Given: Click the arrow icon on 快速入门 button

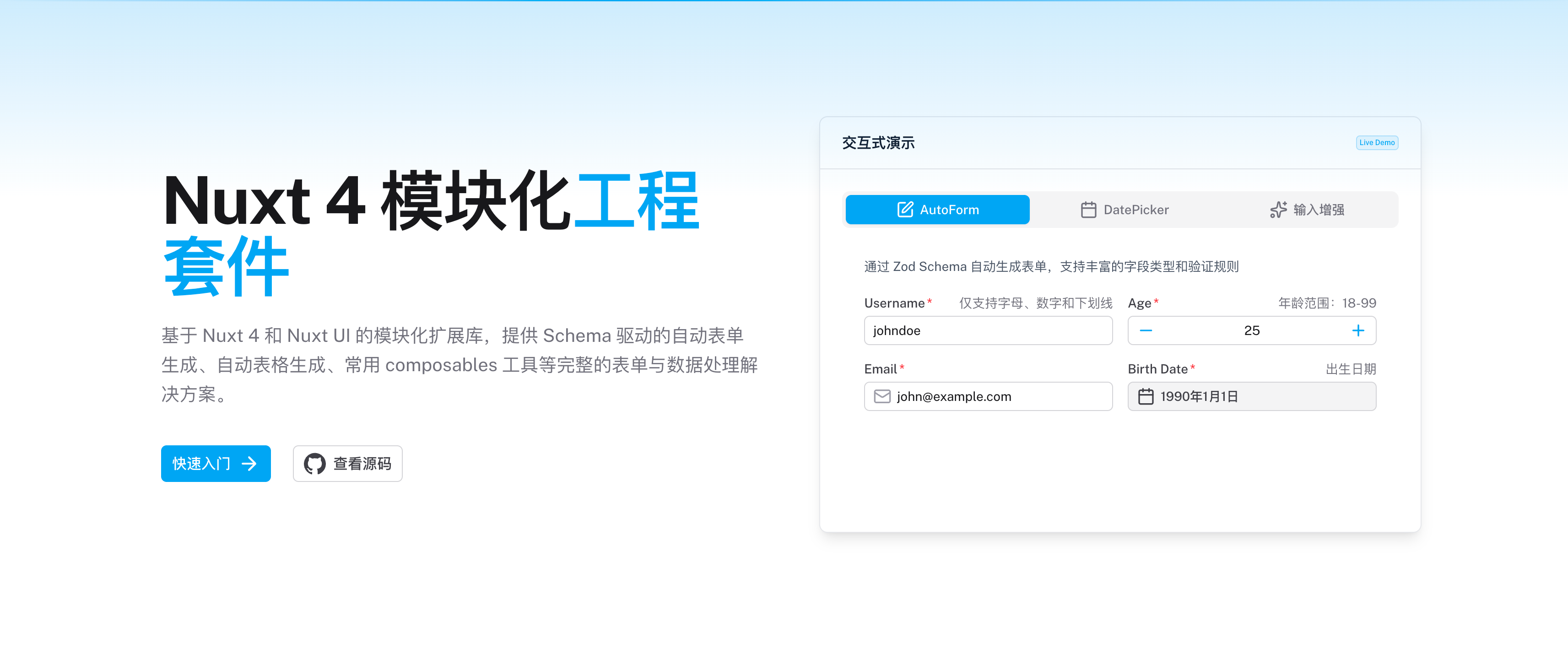Looking at the screenshot, I should click(249, 464).
